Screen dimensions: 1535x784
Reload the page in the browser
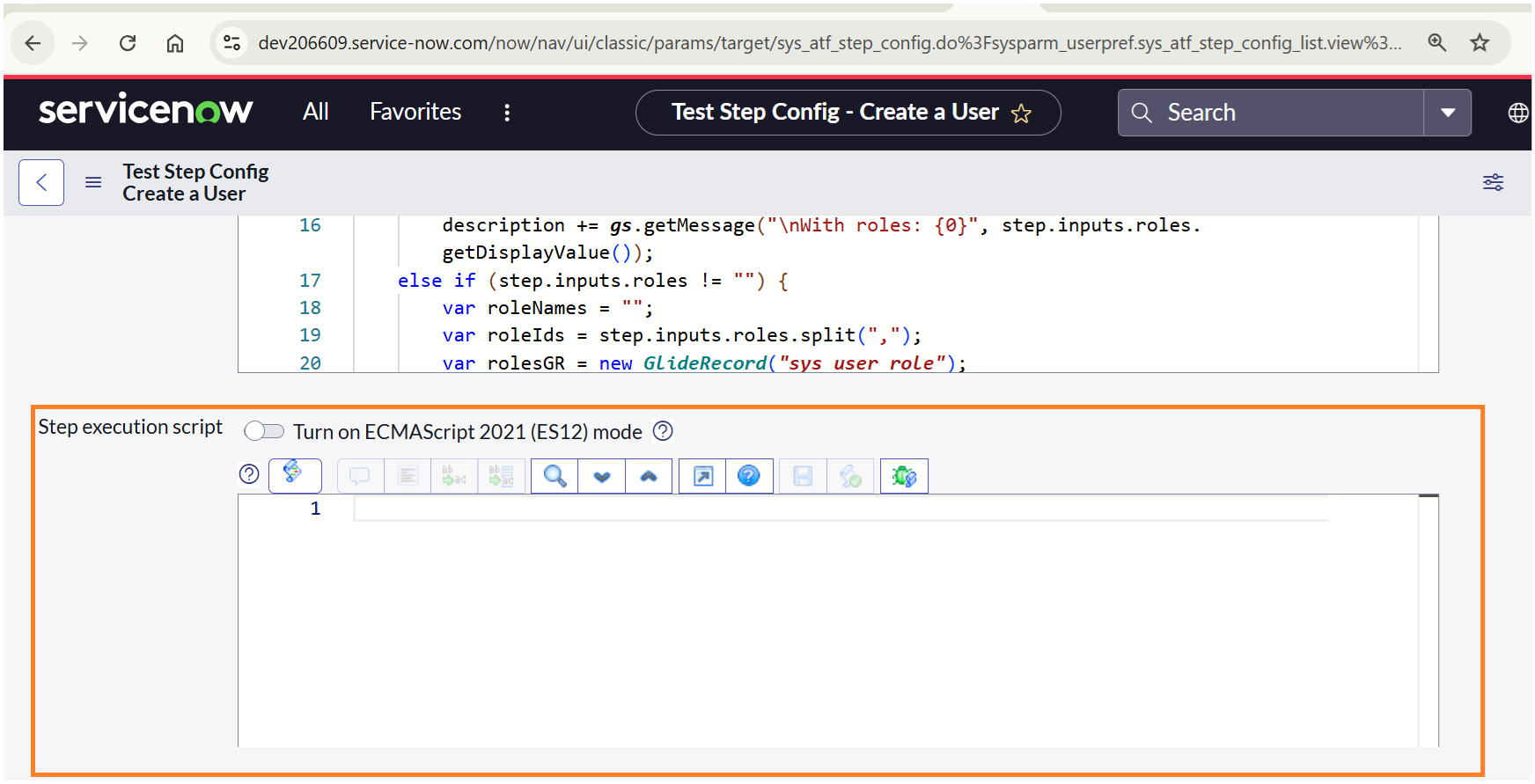click(128, 43)
